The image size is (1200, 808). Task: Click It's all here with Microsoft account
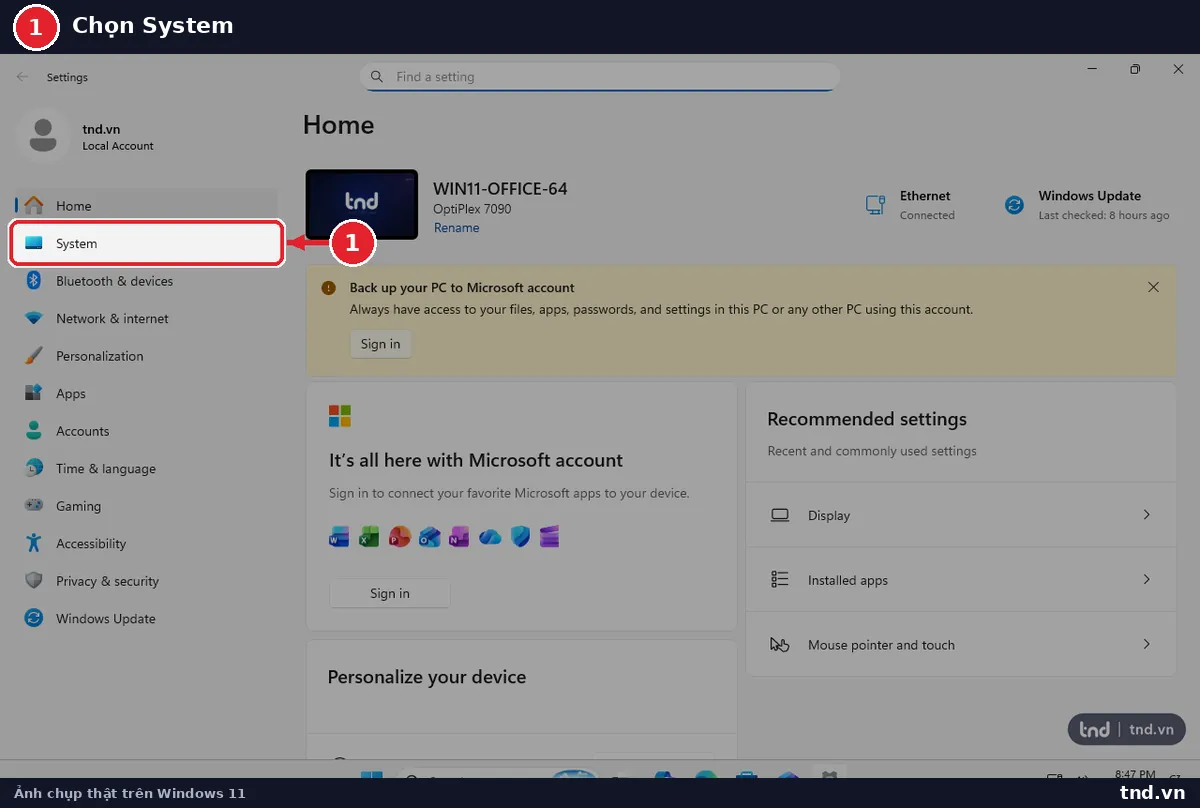point(476,461)
